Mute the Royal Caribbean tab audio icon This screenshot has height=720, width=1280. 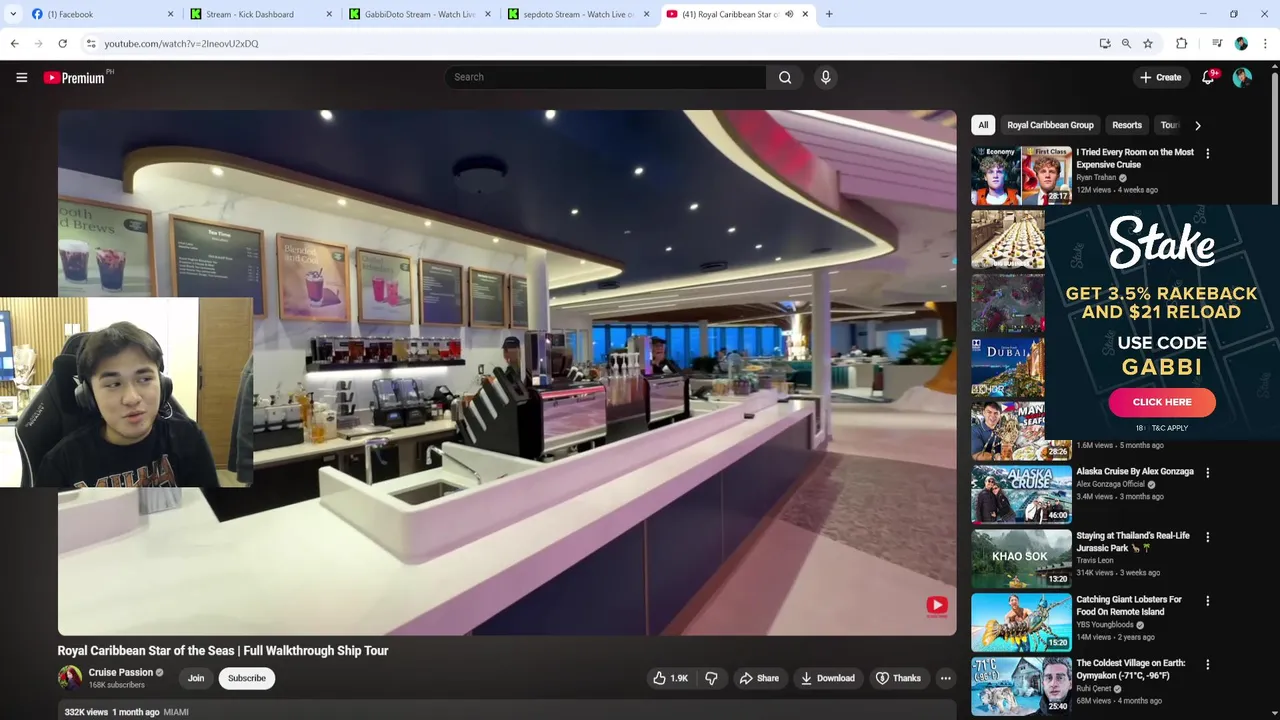pyautogui.click(x=789, y=14)
